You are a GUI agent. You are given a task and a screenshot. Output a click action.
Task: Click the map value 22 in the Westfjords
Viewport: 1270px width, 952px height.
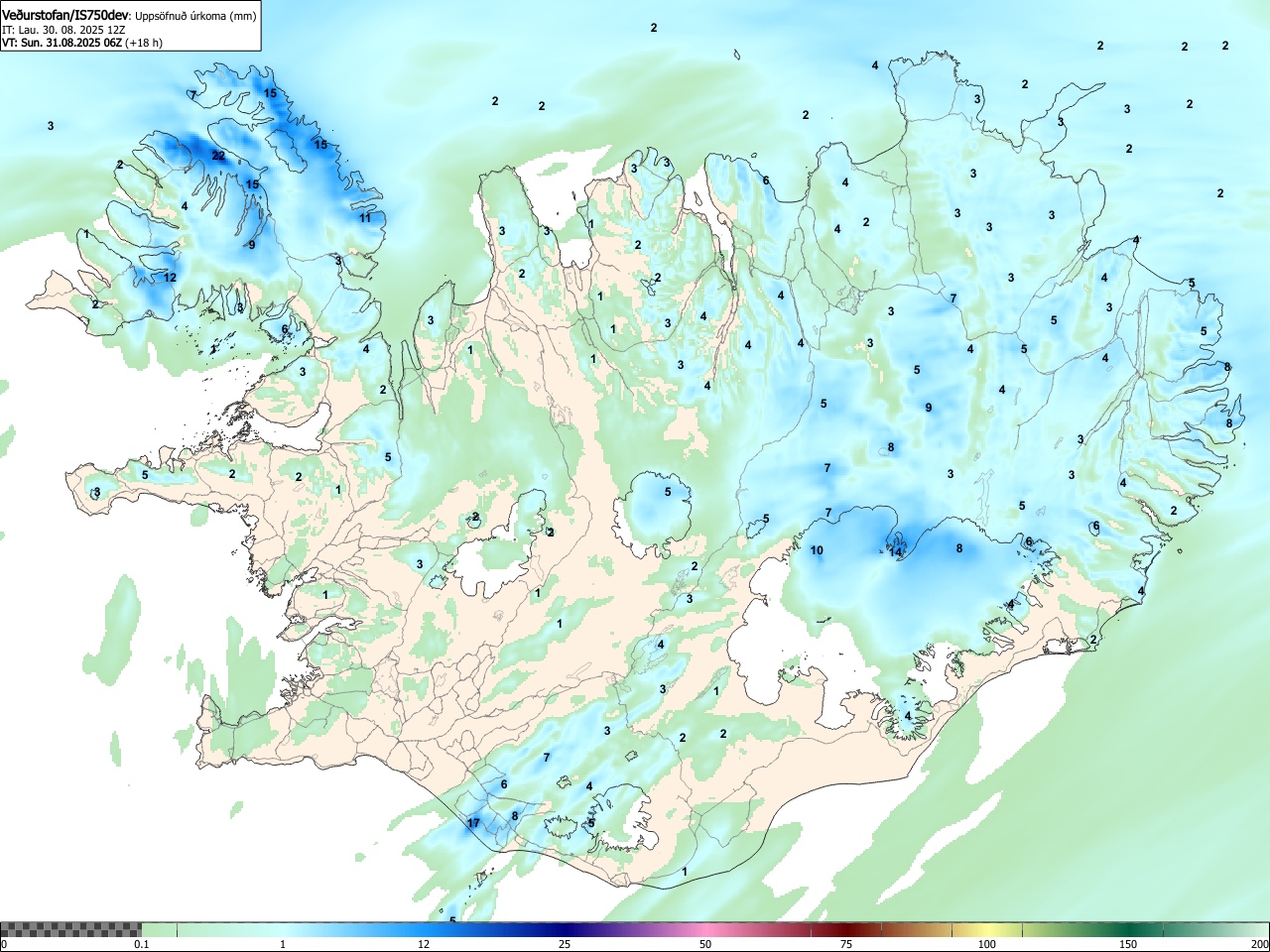[218, 156]
